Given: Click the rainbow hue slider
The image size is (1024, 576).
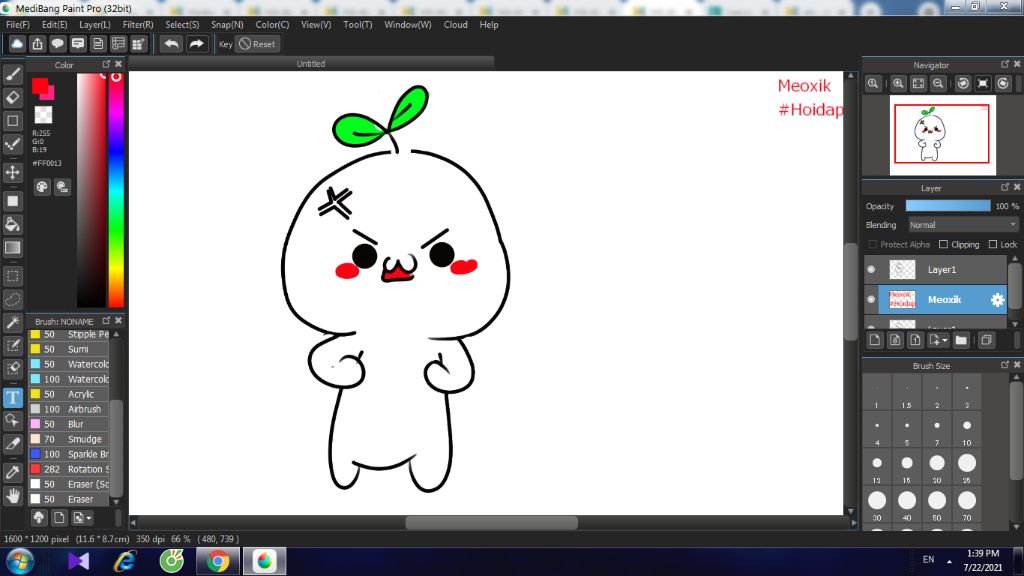Looking at the screenshot, I should [x=116, y=189].
